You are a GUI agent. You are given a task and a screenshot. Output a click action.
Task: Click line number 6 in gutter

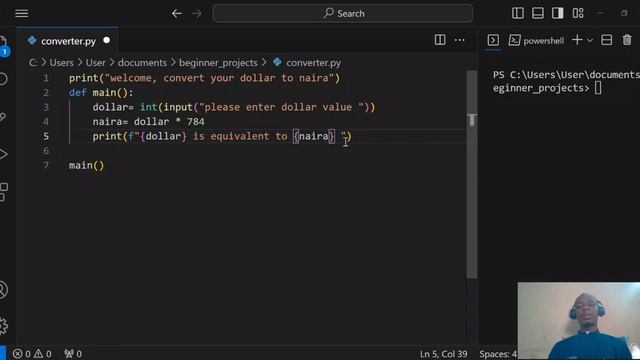click(x=46, y=151)
